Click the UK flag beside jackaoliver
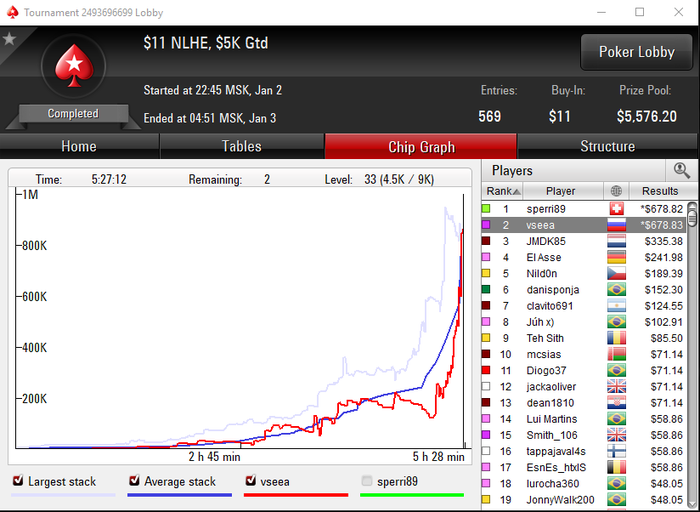 [x=616, y=386]
